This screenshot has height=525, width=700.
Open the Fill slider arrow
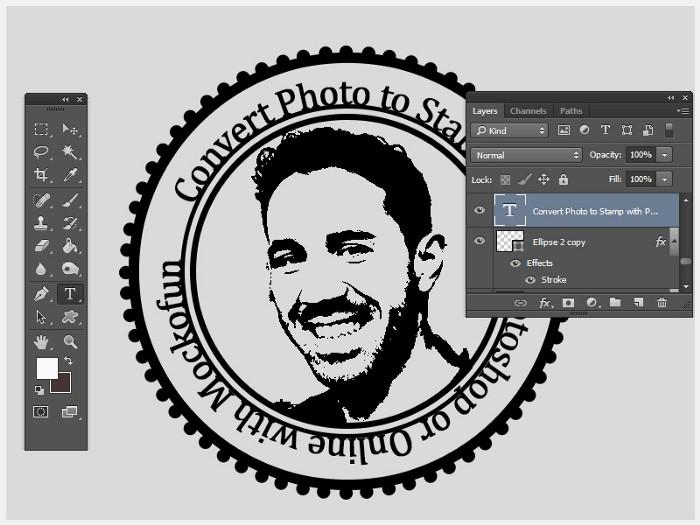pos(665,179)
